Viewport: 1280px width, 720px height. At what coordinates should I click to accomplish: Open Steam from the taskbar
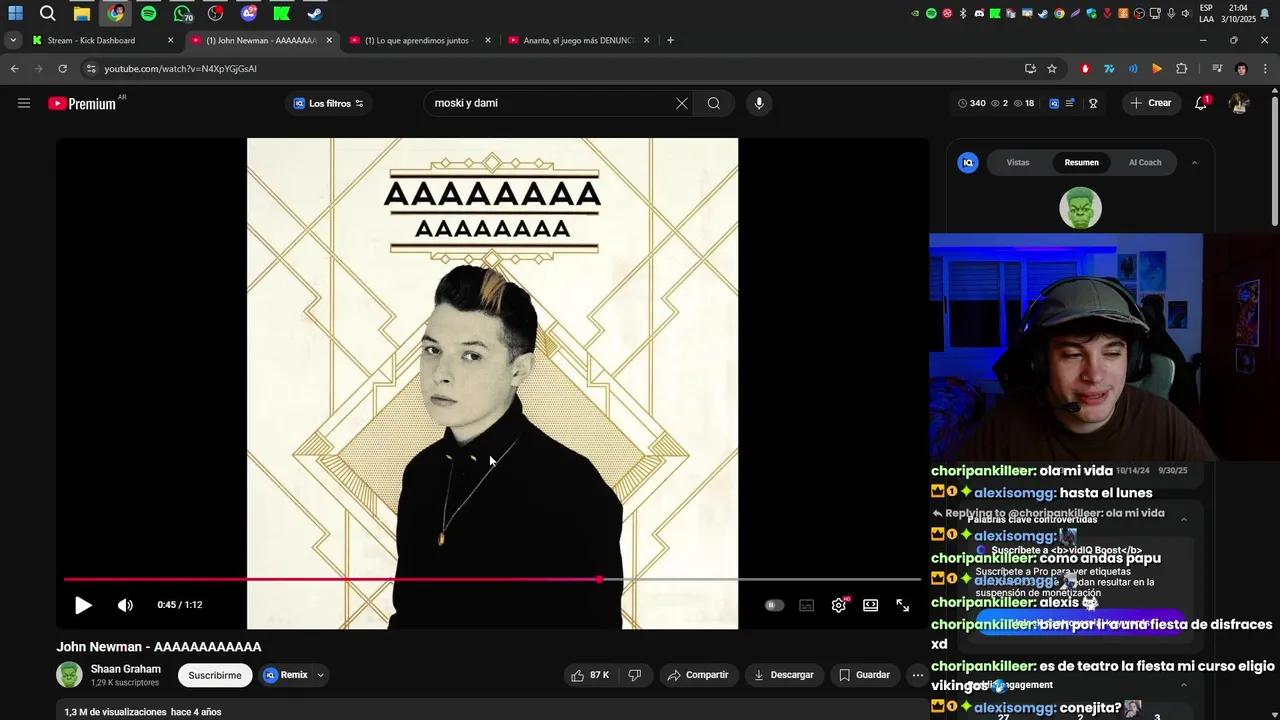point(315,13)
